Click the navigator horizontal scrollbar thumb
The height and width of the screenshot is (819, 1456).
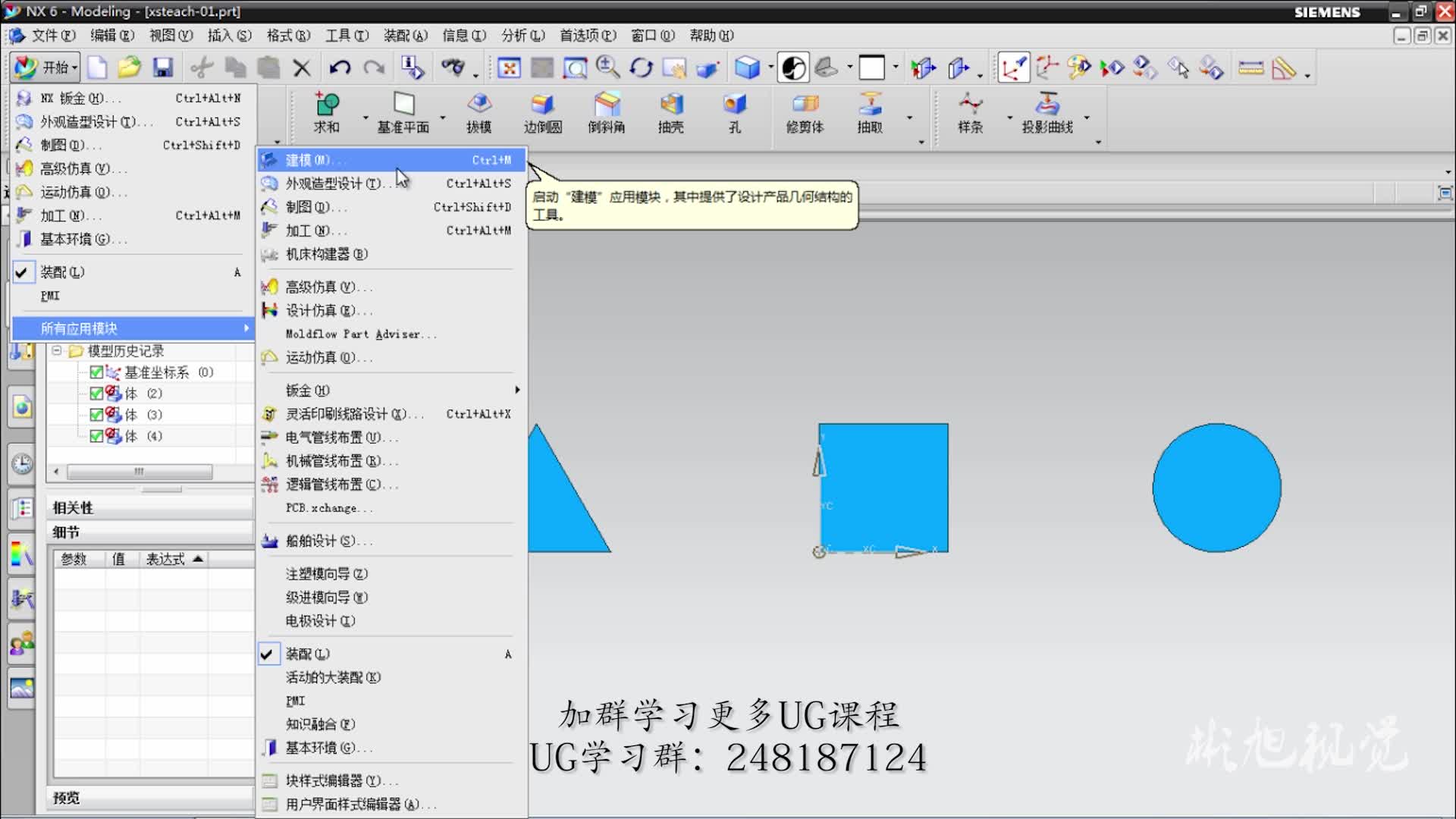(140, 472)
